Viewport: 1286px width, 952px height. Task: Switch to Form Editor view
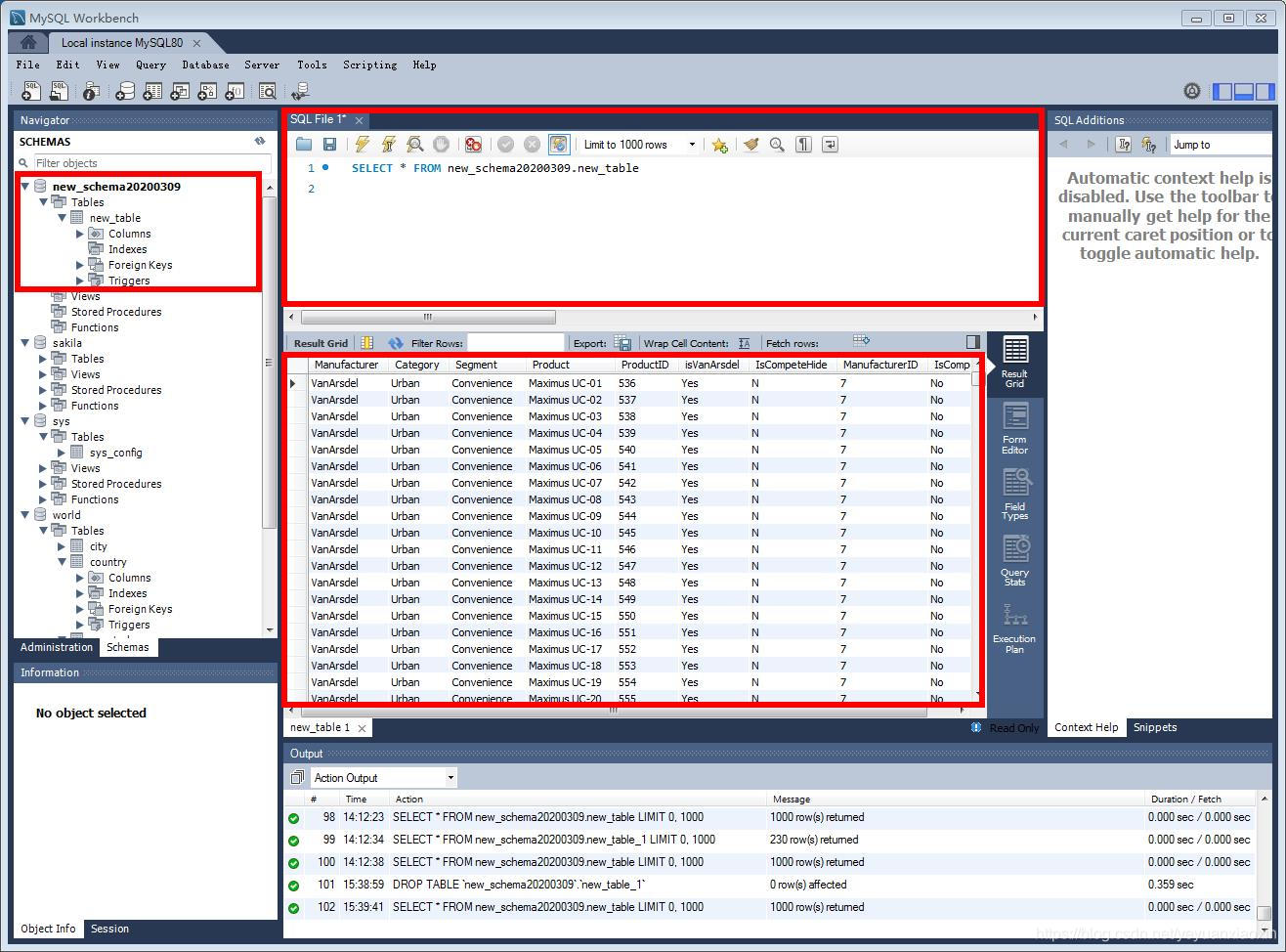pyautogui.click(x=1014, y=429)
